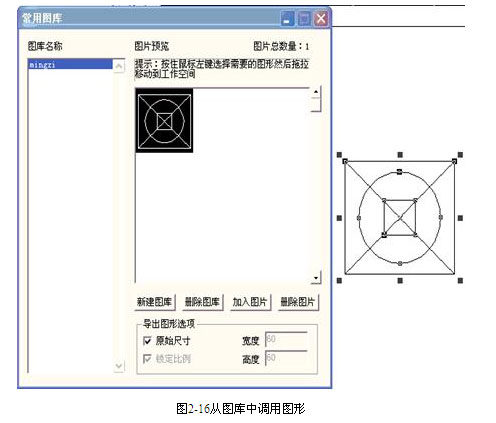Click the black preview thumbnail of the shape
The width and height of the screenshot is (496, 423).
tap(164, 121)
